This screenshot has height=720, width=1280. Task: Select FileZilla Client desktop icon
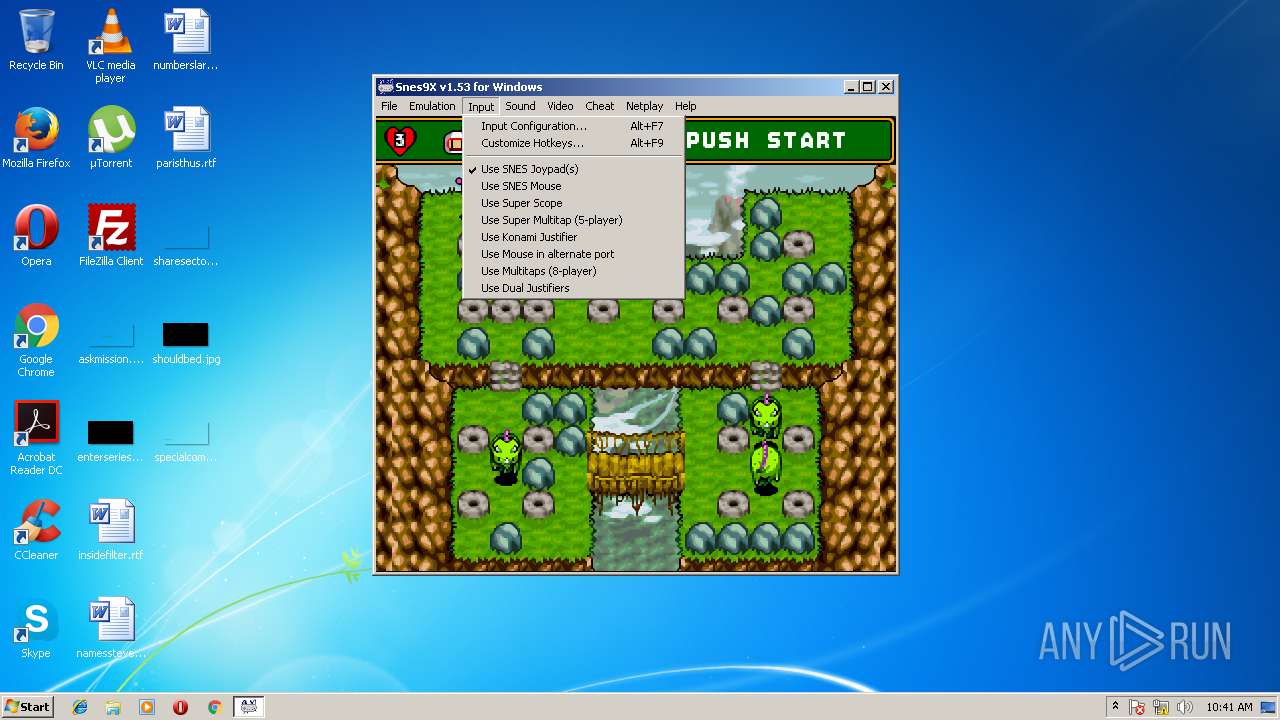[x=110, y=236]
